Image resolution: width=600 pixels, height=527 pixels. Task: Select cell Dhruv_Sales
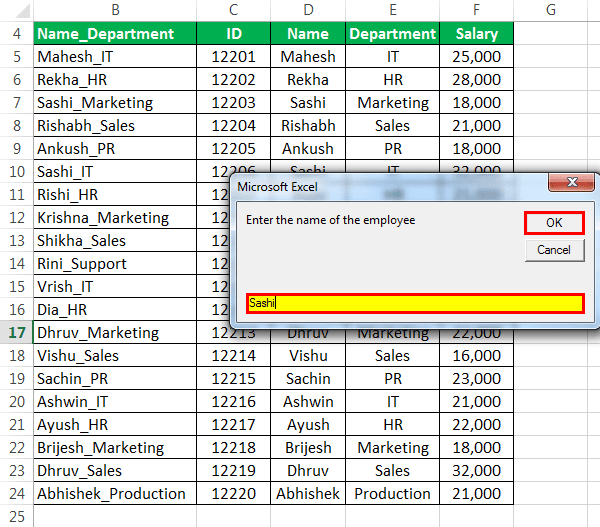[115, 470]
